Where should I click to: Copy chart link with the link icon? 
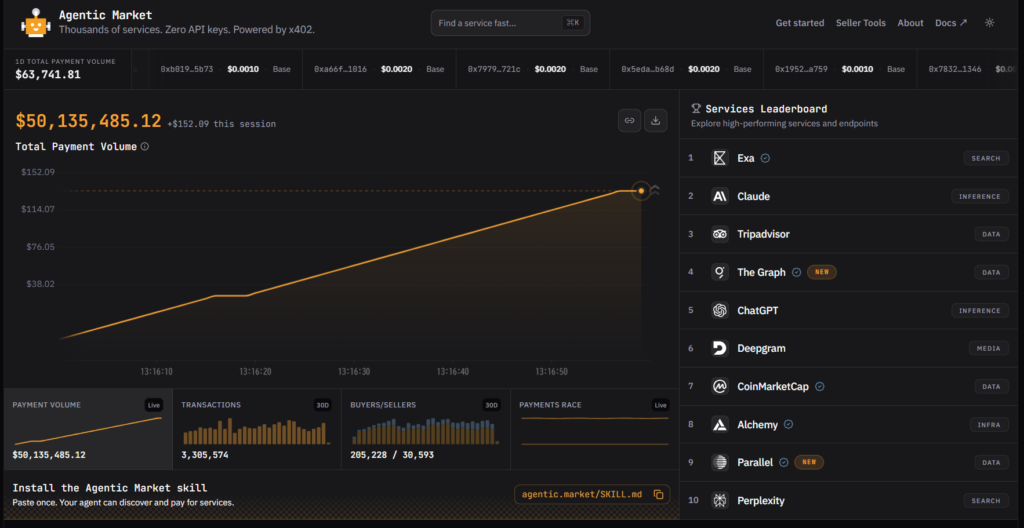coord(630,120)
